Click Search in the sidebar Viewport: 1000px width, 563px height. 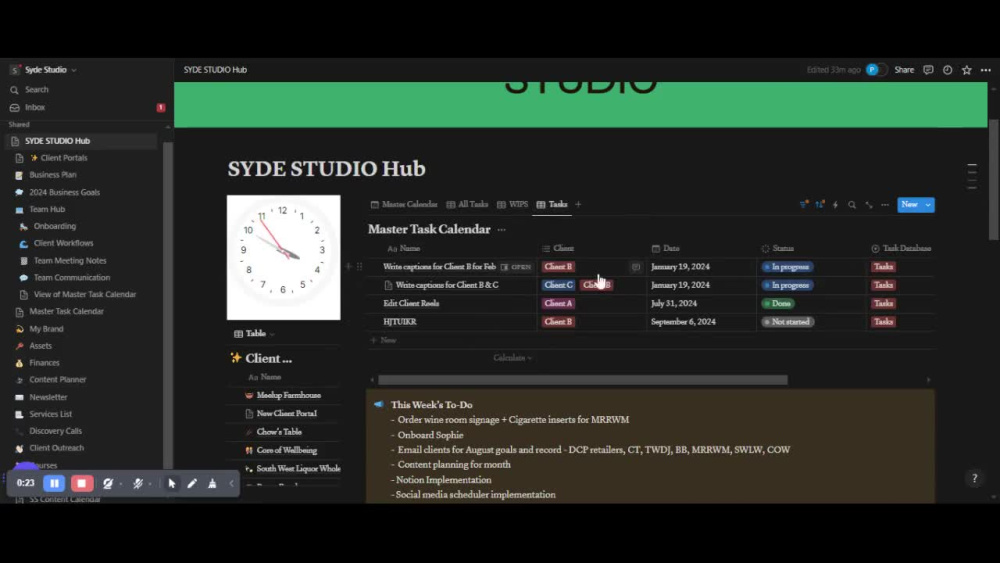coord(36,90)
